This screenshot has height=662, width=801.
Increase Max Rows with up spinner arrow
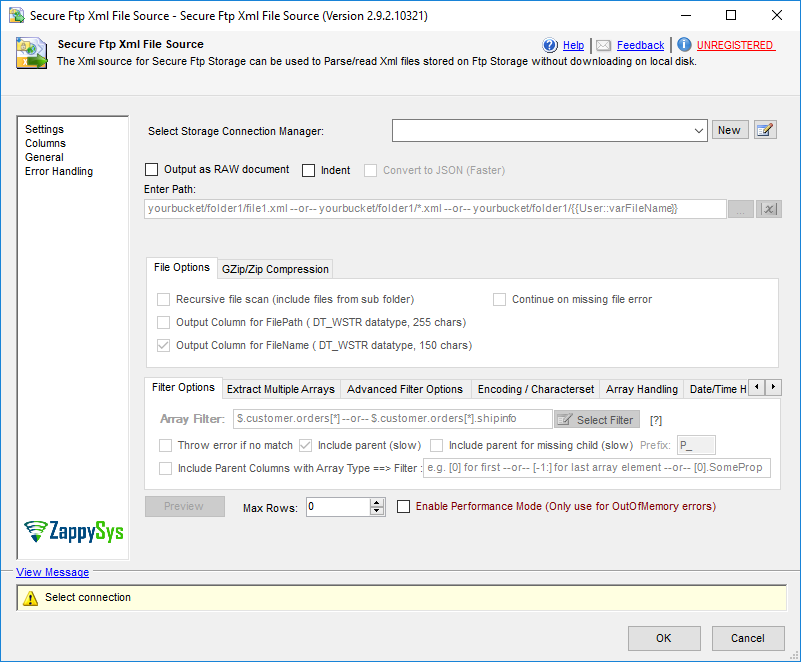coord(377,503)
